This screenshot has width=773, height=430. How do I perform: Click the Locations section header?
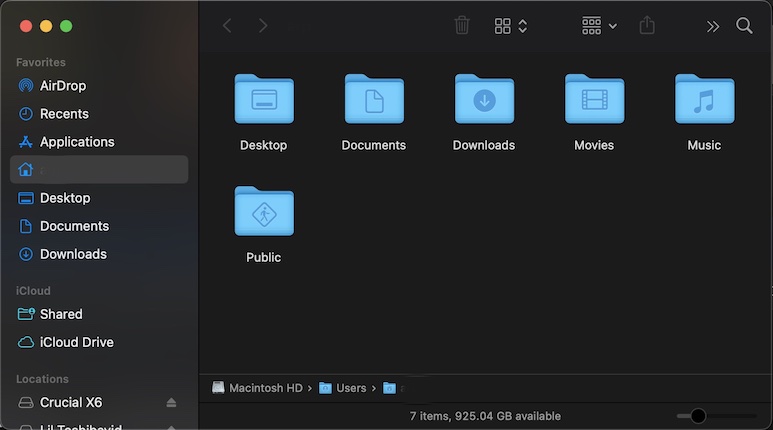[42, 379]
